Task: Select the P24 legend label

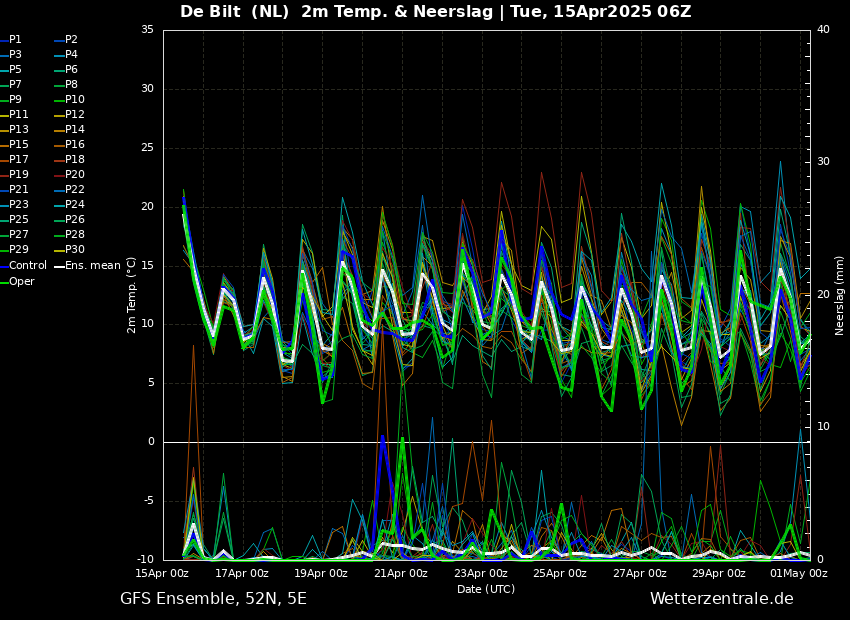Action: click(x=74, y=205)
